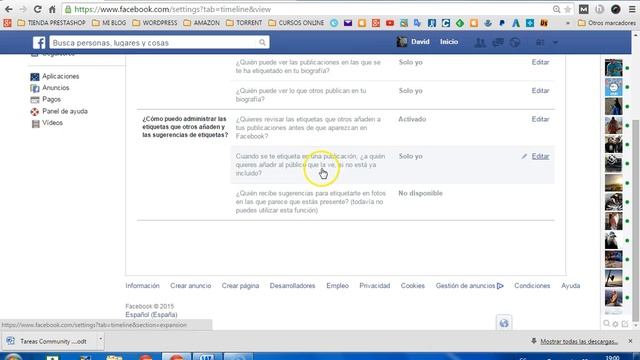640x360 pixels.
Task: Click the browser forward arrow
Action: click(23, 9)
